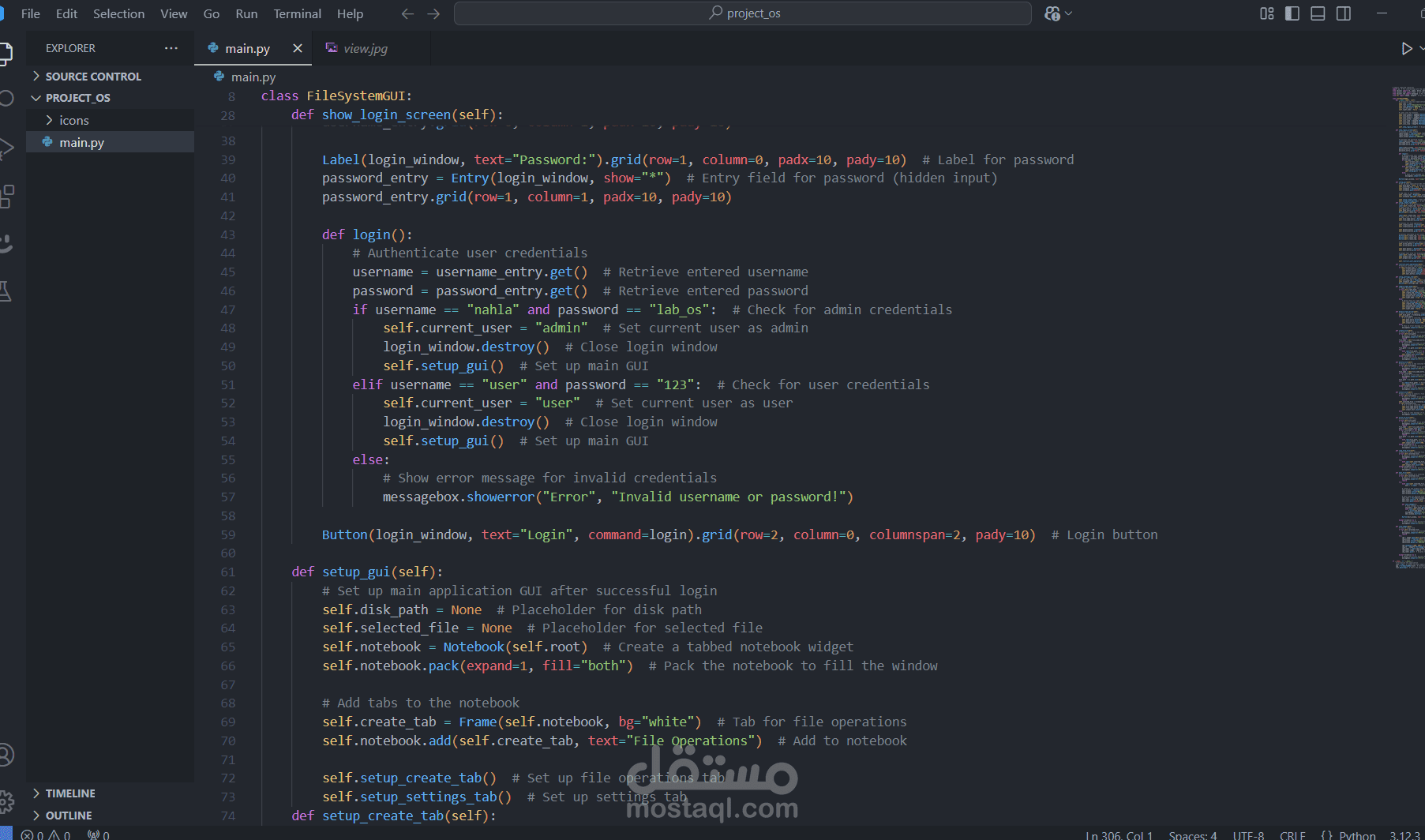Click the Python icon on the main.py tab
Image resolution: width=1425 pixels, height=840 pixels.
tap(213, 48)
